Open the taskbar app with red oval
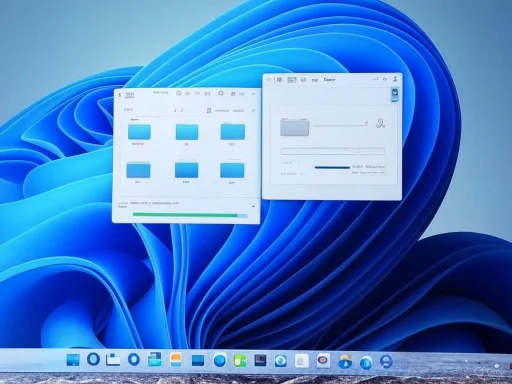 click(323, 361)
